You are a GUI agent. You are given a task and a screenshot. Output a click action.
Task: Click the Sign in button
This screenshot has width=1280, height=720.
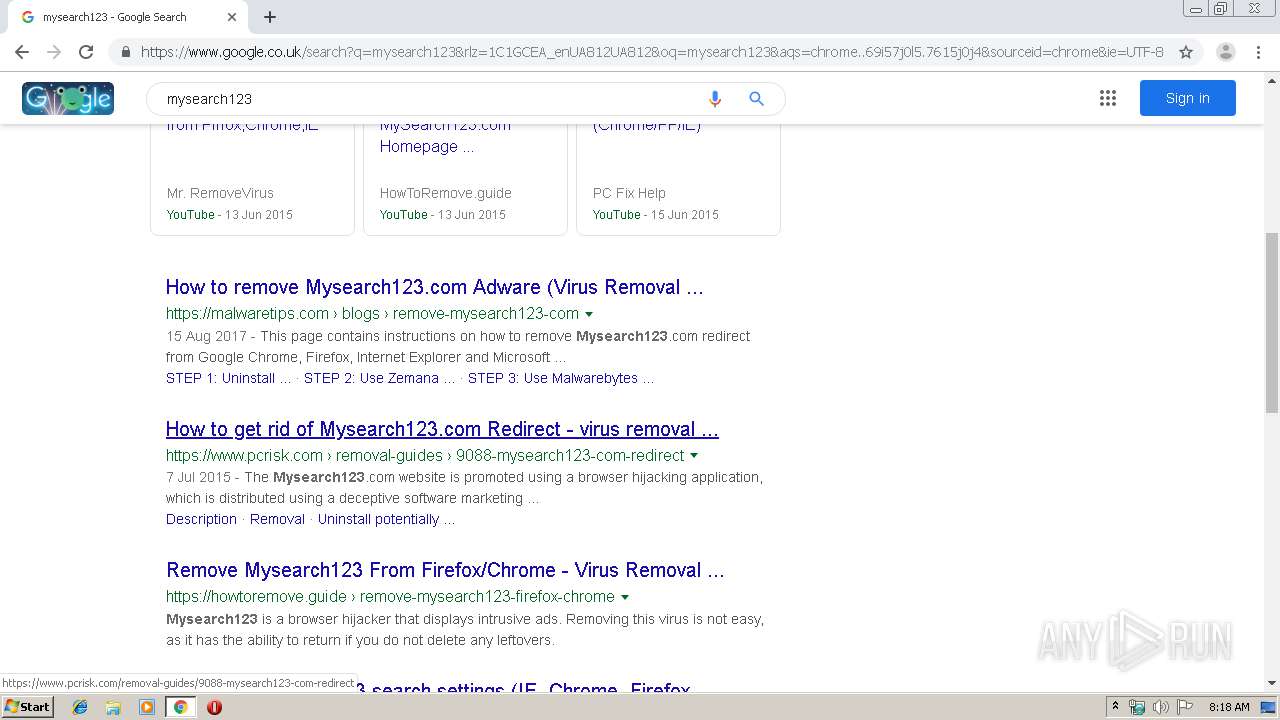click(x=1188, y=98)
